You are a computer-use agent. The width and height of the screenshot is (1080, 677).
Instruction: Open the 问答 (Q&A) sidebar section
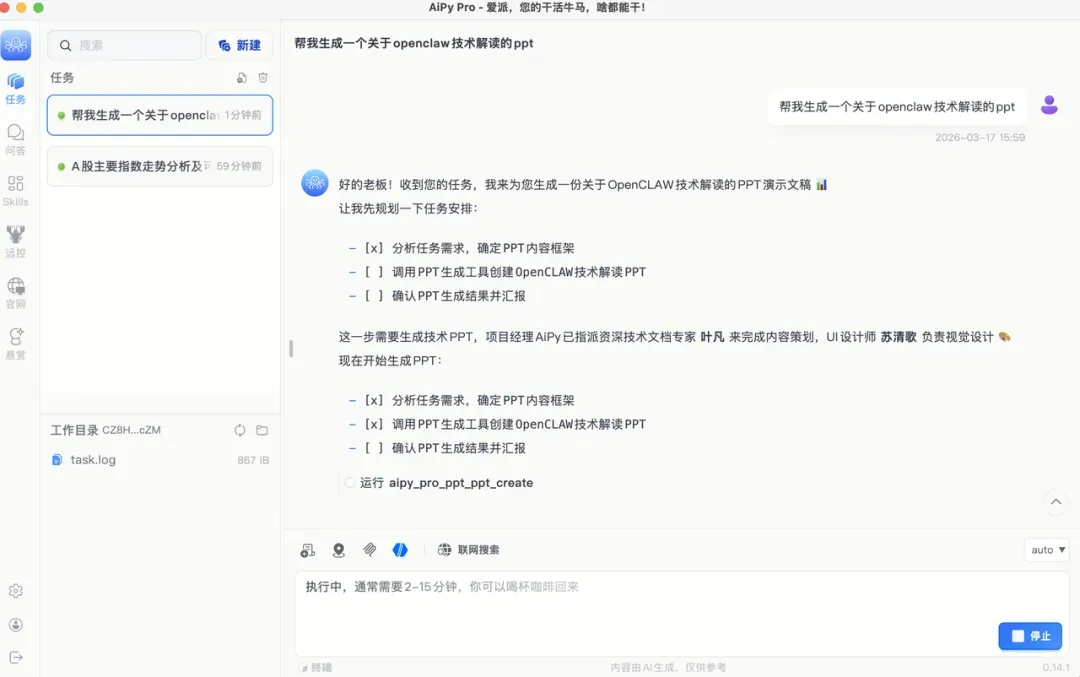coord(15,138)
